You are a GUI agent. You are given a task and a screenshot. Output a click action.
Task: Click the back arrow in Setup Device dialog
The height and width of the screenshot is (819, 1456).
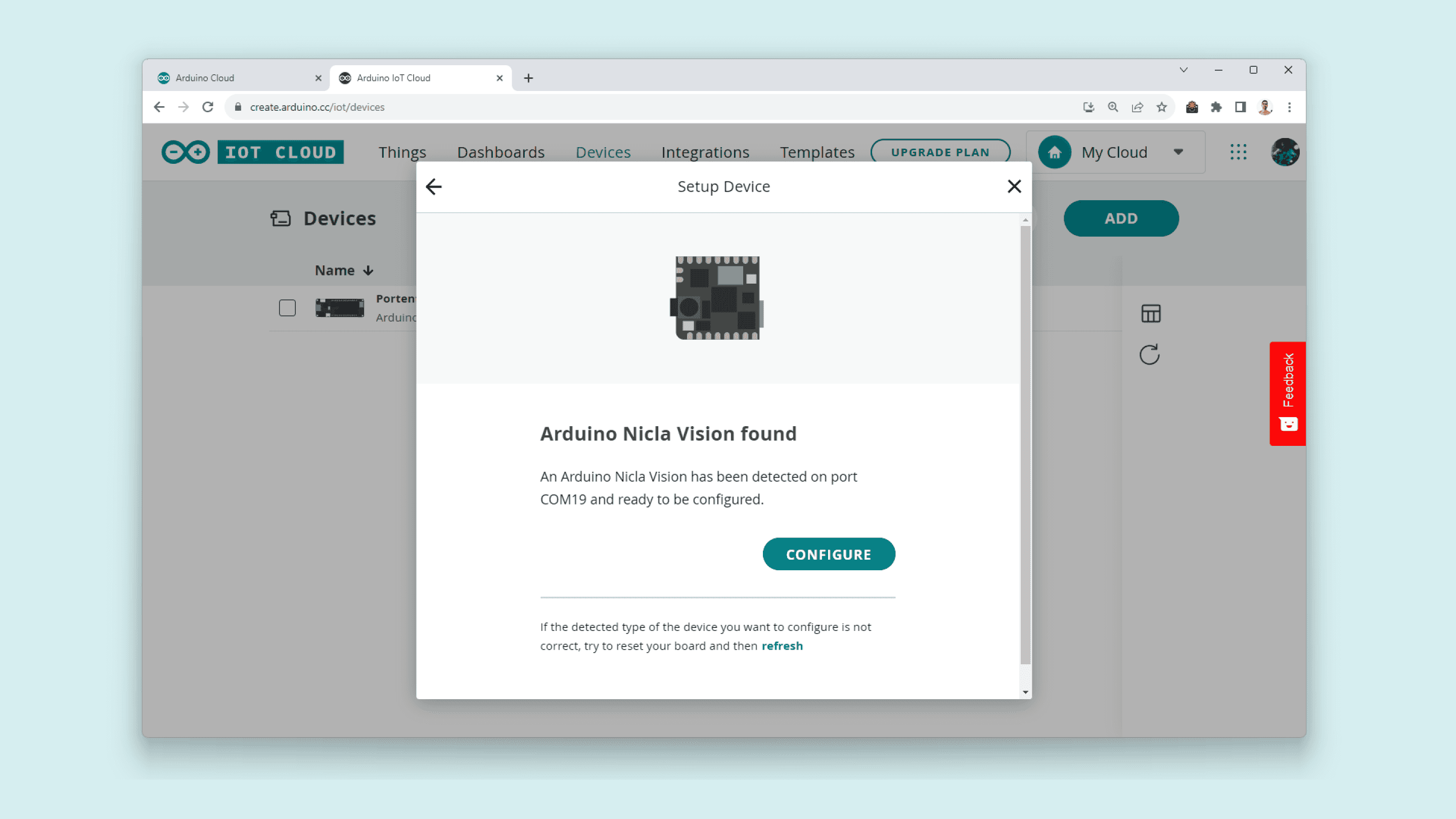434,187
